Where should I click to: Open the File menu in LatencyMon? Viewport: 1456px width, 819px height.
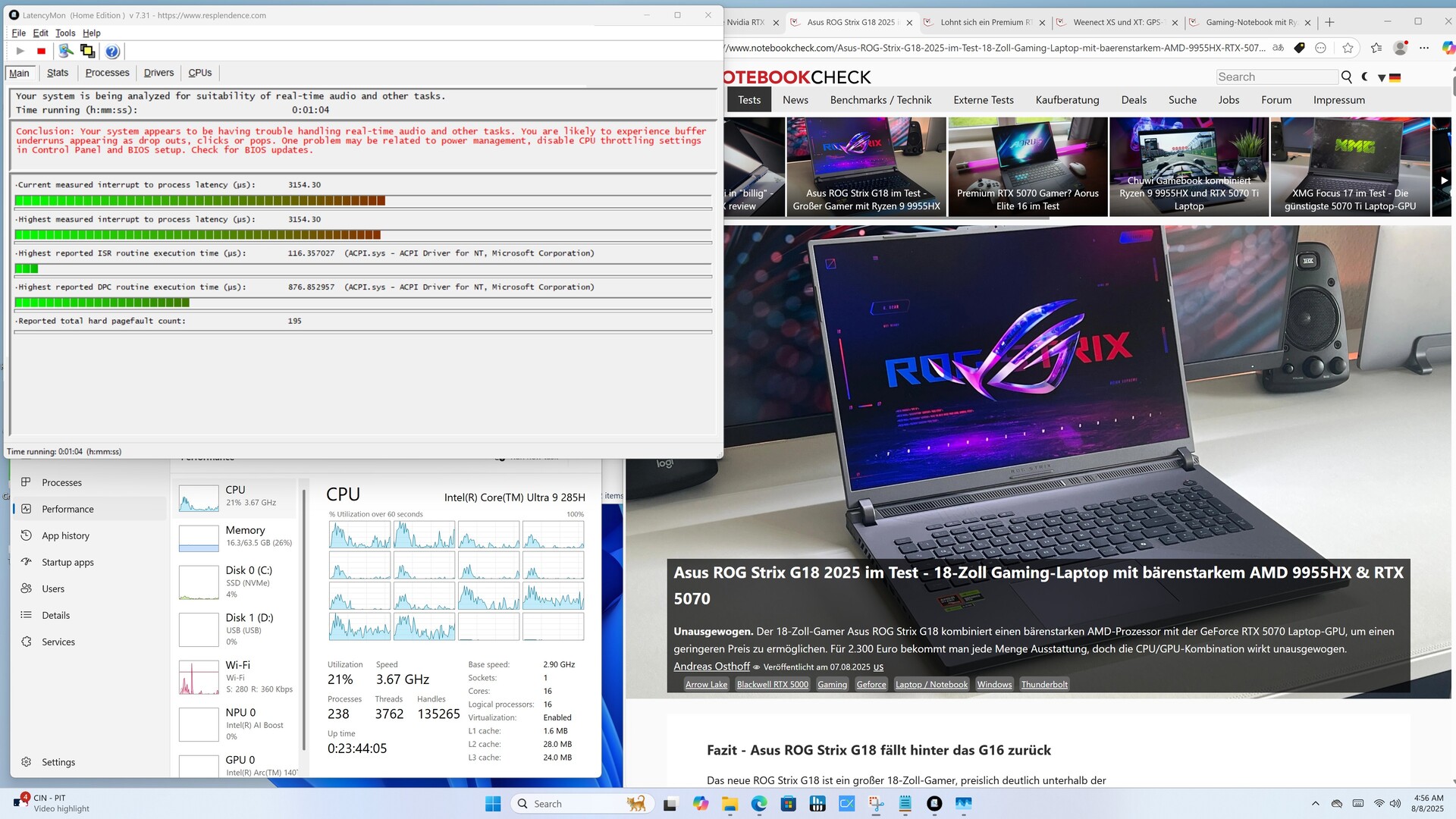click(19, 33)
